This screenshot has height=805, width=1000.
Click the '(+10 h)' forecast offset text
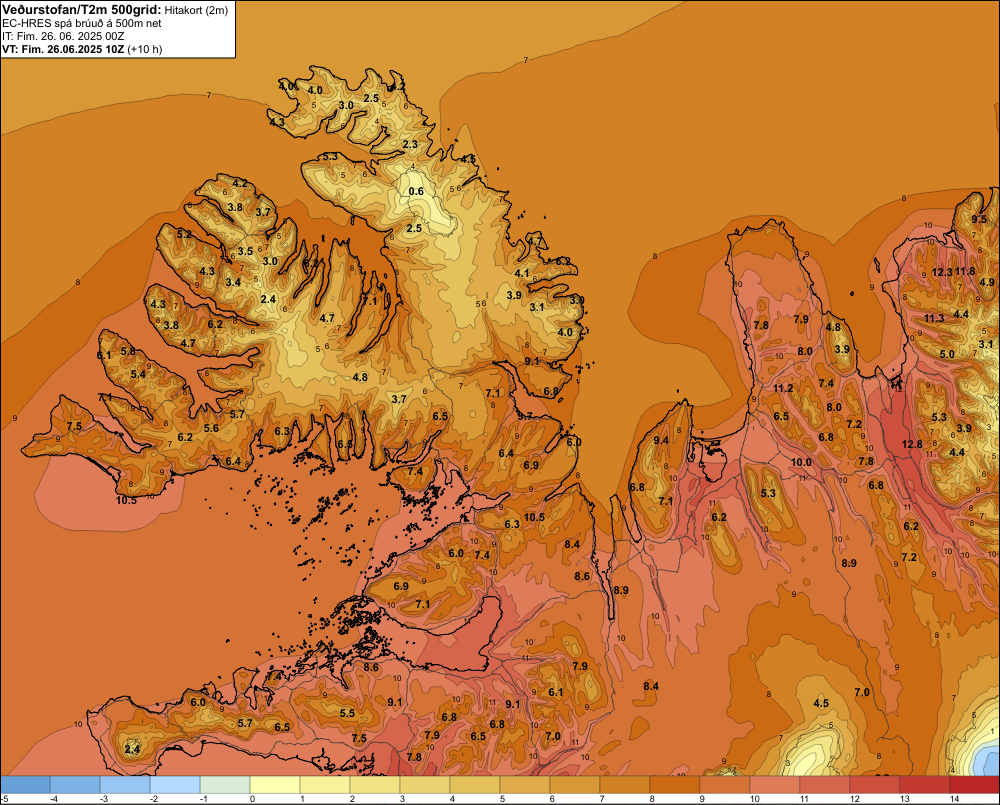145,49
